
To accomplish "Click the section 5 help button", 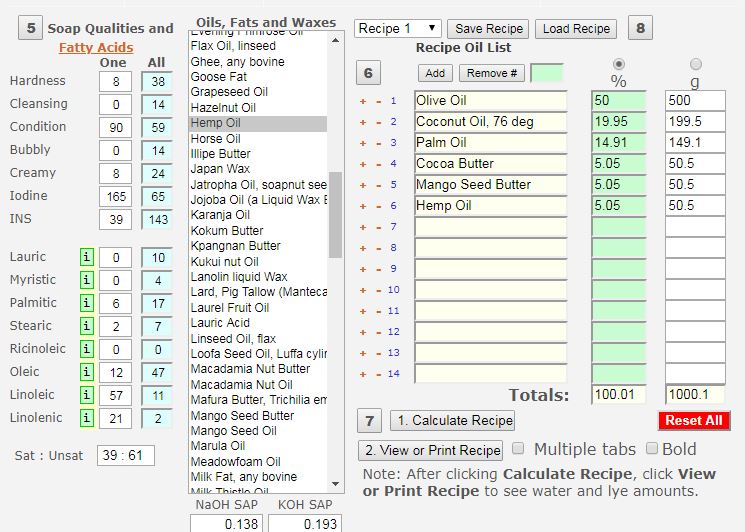I will point(30,28).
